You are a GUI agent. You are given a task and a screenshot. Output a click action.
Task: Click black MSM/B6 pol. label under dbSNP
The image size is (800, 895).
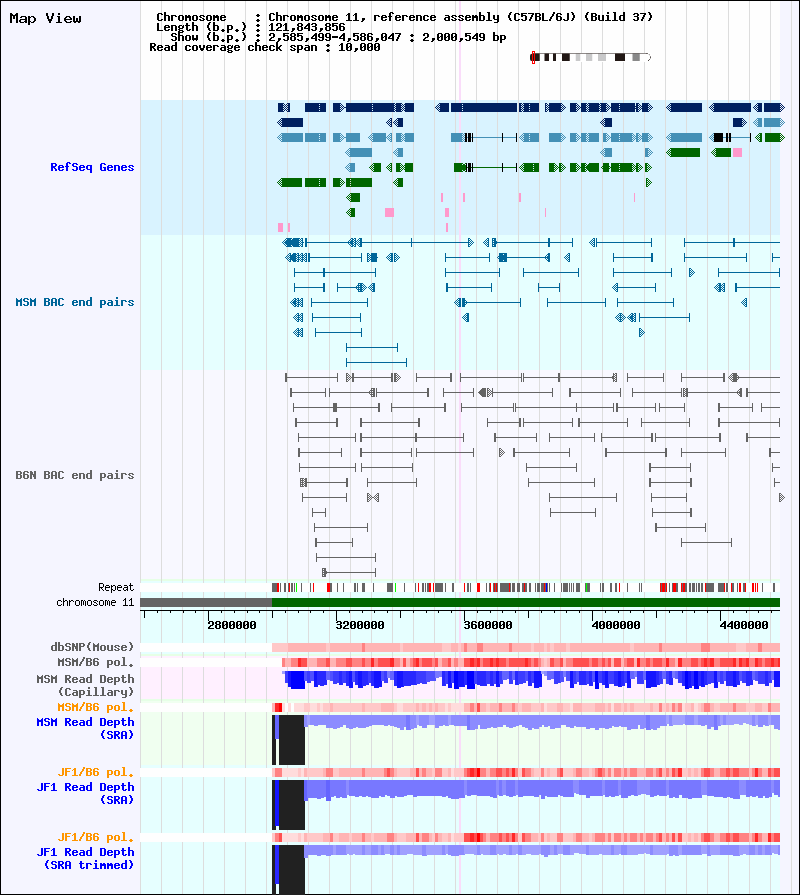(96, 663)
